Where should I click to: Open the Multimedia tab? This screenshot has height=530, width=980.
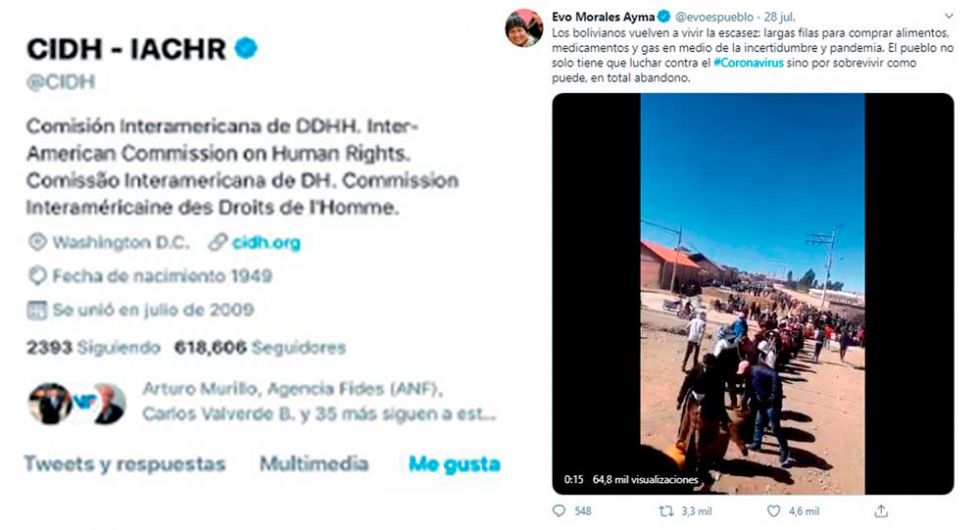pos(314,463)
